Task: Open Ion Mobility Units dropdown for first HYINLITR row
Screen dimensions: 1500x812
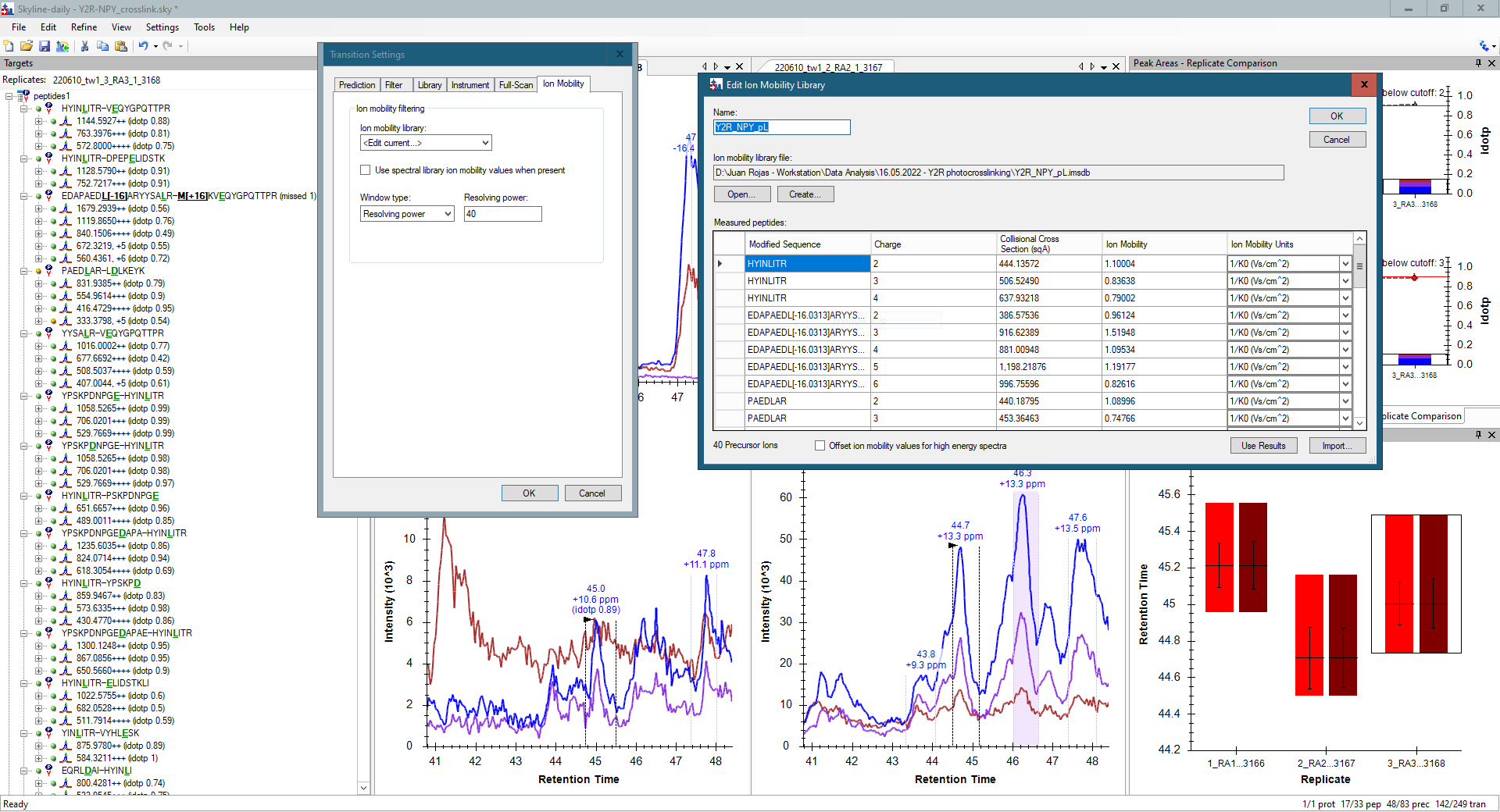Action: tap(1345, 264)
